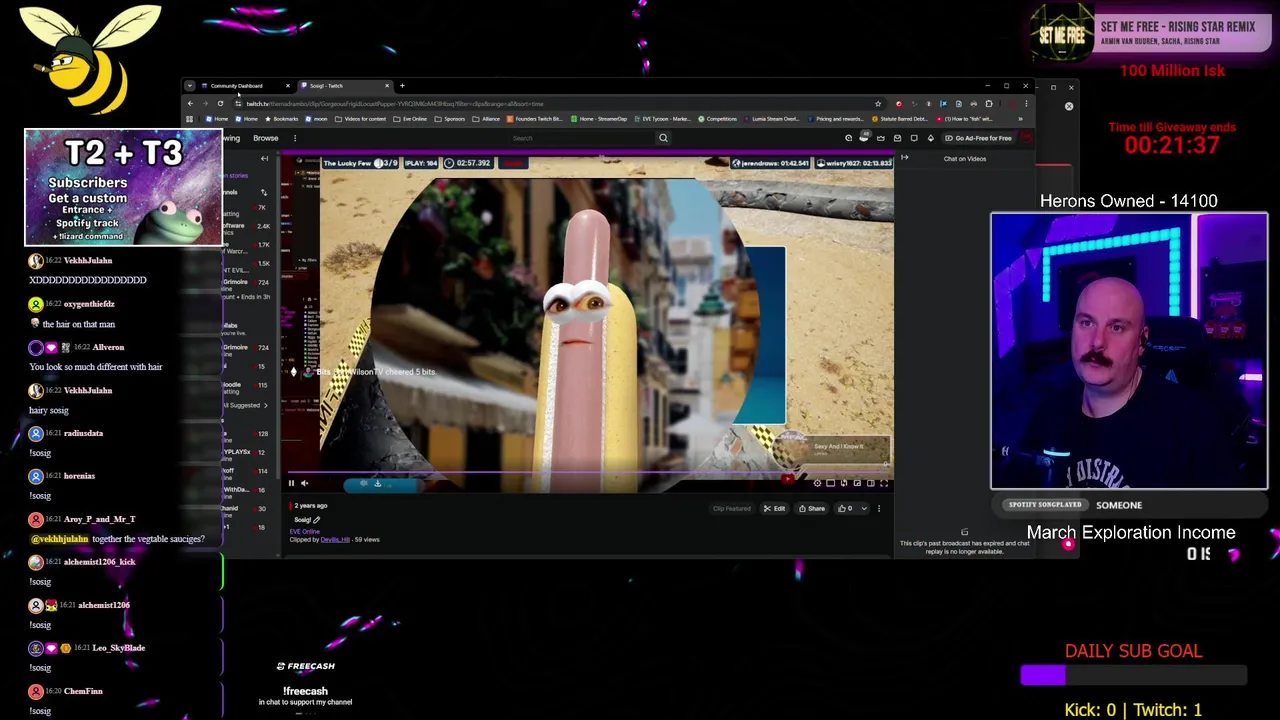Open the Twitch user avatar menu
Viewport: 1280px width, 720px height.
point(1026,138)
